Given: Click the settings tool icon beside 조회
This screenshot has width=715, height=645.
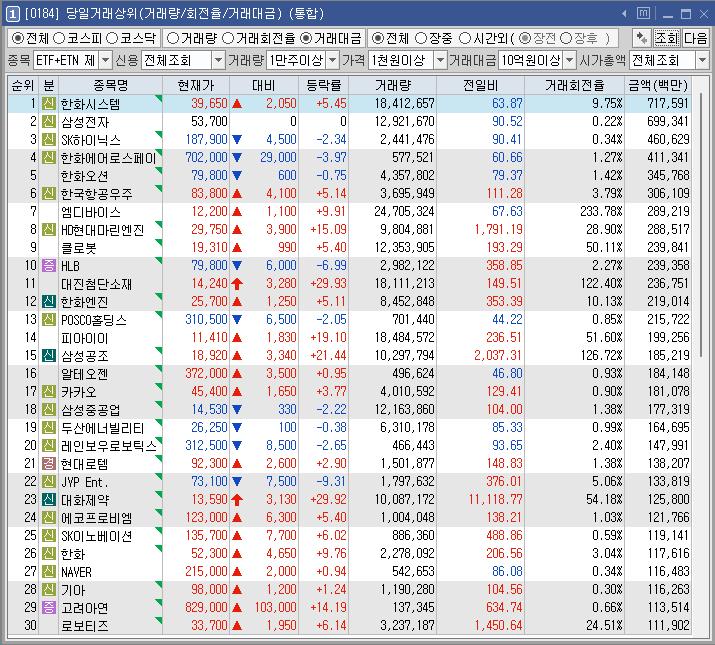Looking at the screenshot, I should click(642, 38).
